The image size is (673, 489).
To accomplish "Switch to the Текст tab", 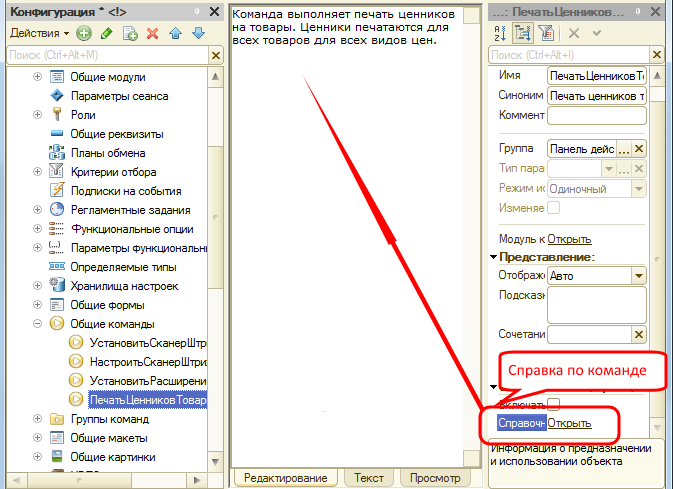I will (x=369, y=478).
